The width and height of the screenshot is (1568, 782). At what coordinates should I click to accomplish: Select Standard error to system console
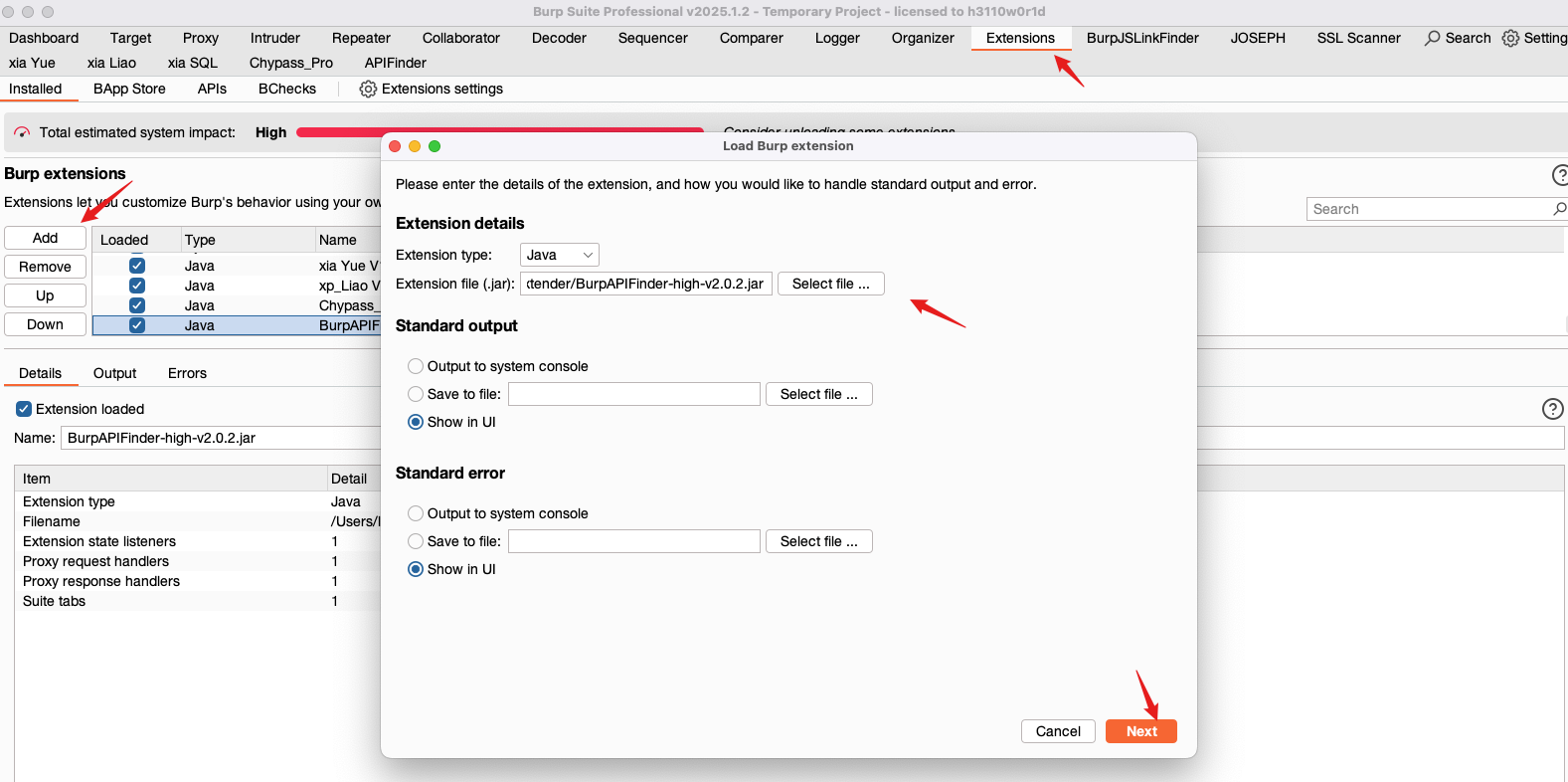click(x=416, y=513)
